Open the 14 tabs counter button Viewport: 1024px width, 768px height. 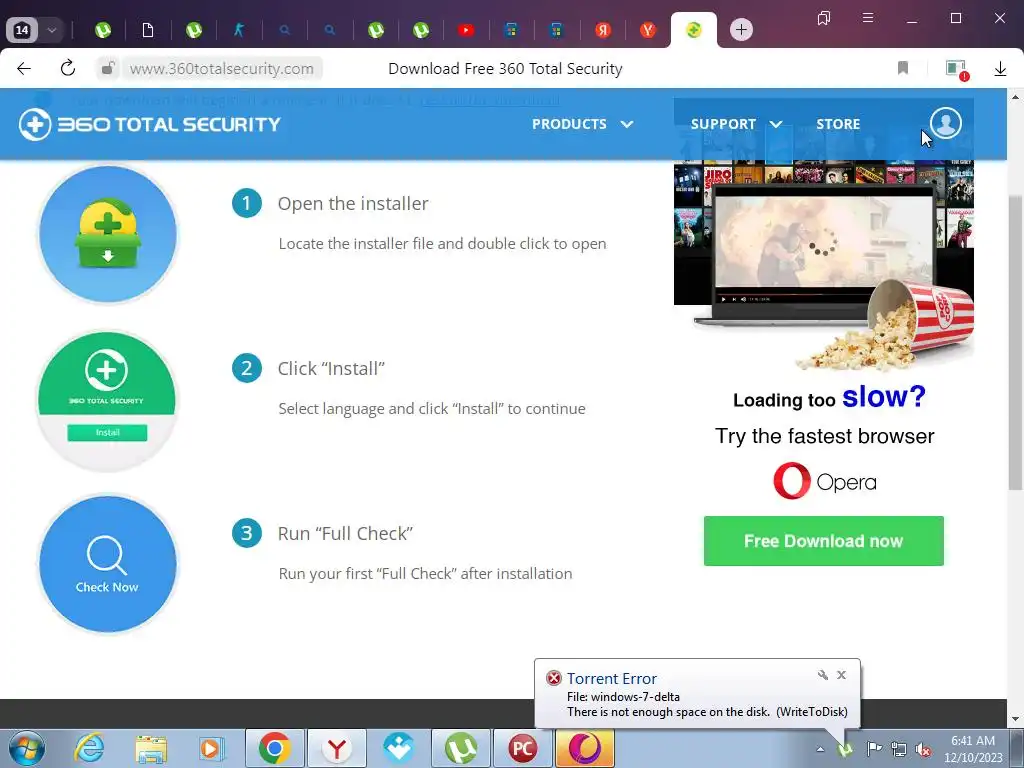(22, 30)
